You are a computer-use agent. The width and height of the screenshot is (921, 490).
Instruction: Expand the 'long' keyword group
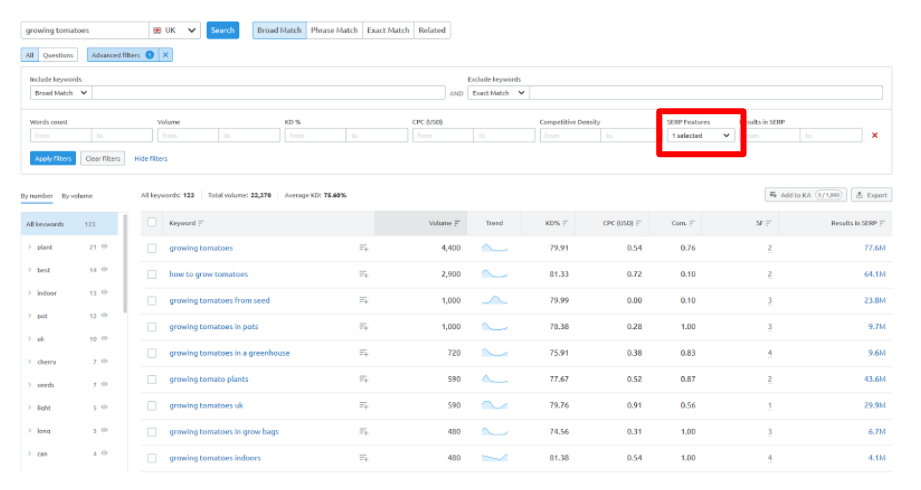click(x=30, y=431)
